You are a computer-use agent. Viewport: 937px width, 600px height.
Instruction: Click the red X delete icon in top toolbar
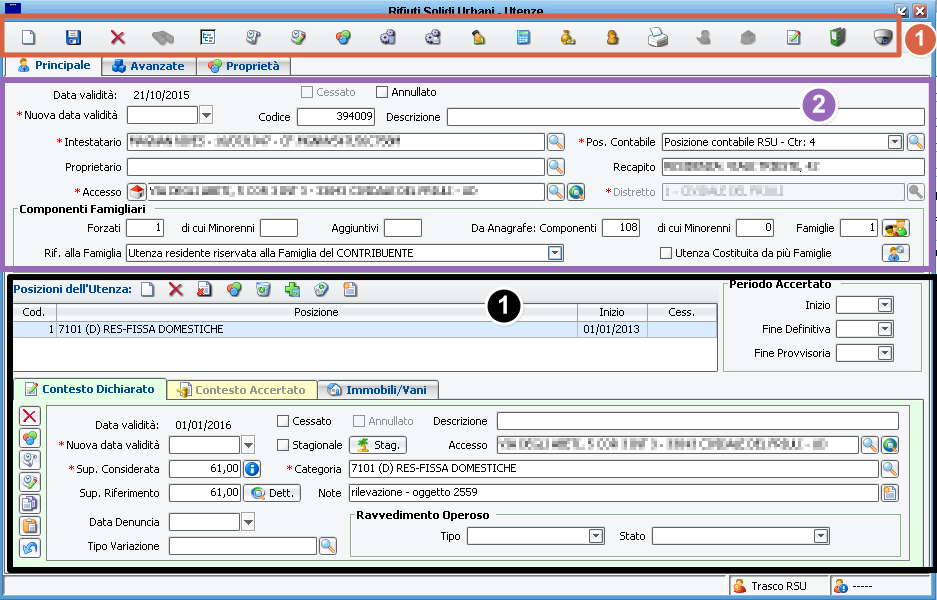point(118,38)
